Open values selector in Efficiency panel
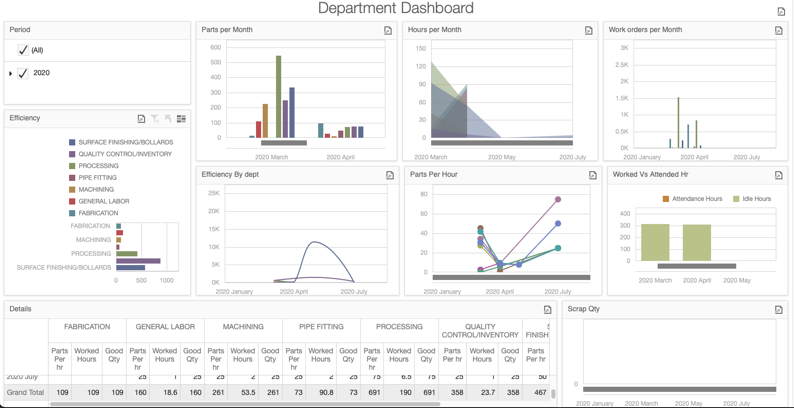 (x=181, y=118)
